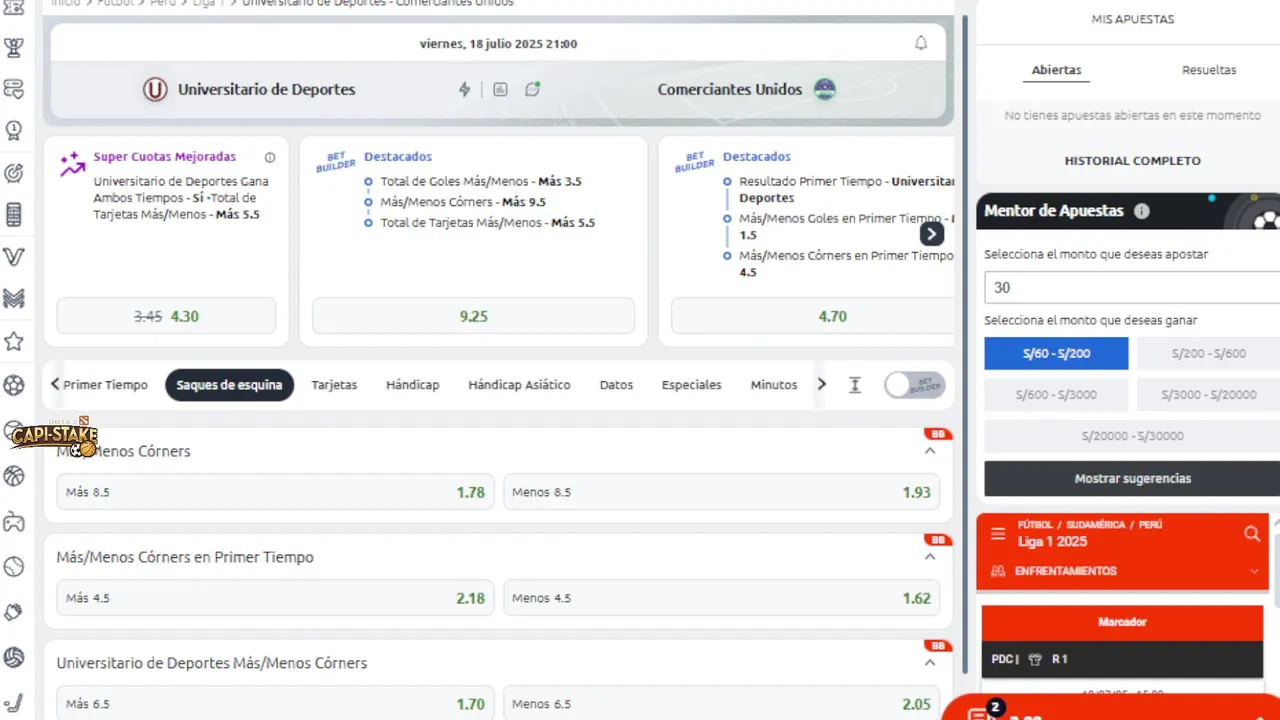Click the collapse-all markets icon beside tabs
Screen dimensions: 1280x720
(x=855, y=385)
